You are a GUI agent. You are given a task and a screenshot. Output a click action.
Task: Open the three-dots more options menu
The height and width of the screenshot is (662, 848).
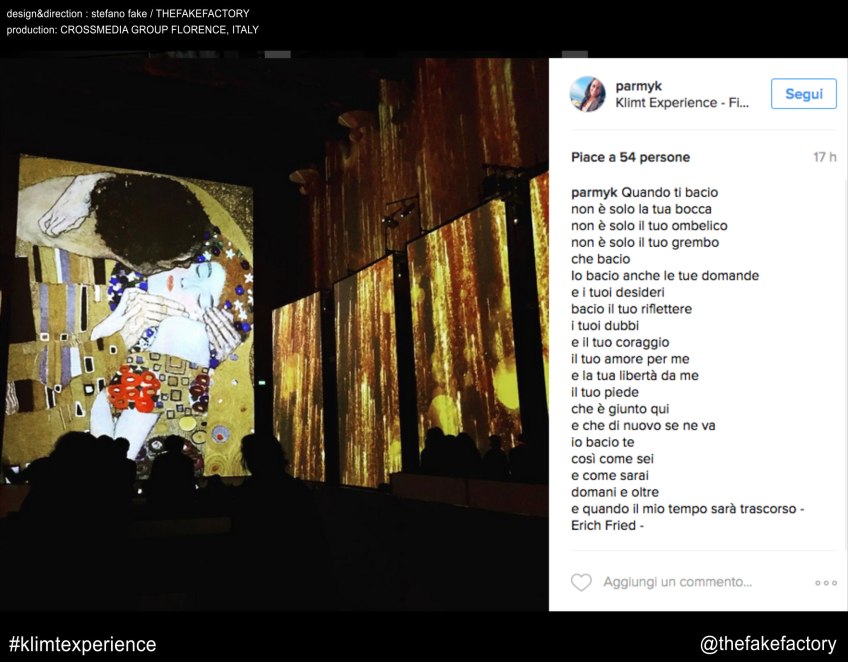[826, 582]
